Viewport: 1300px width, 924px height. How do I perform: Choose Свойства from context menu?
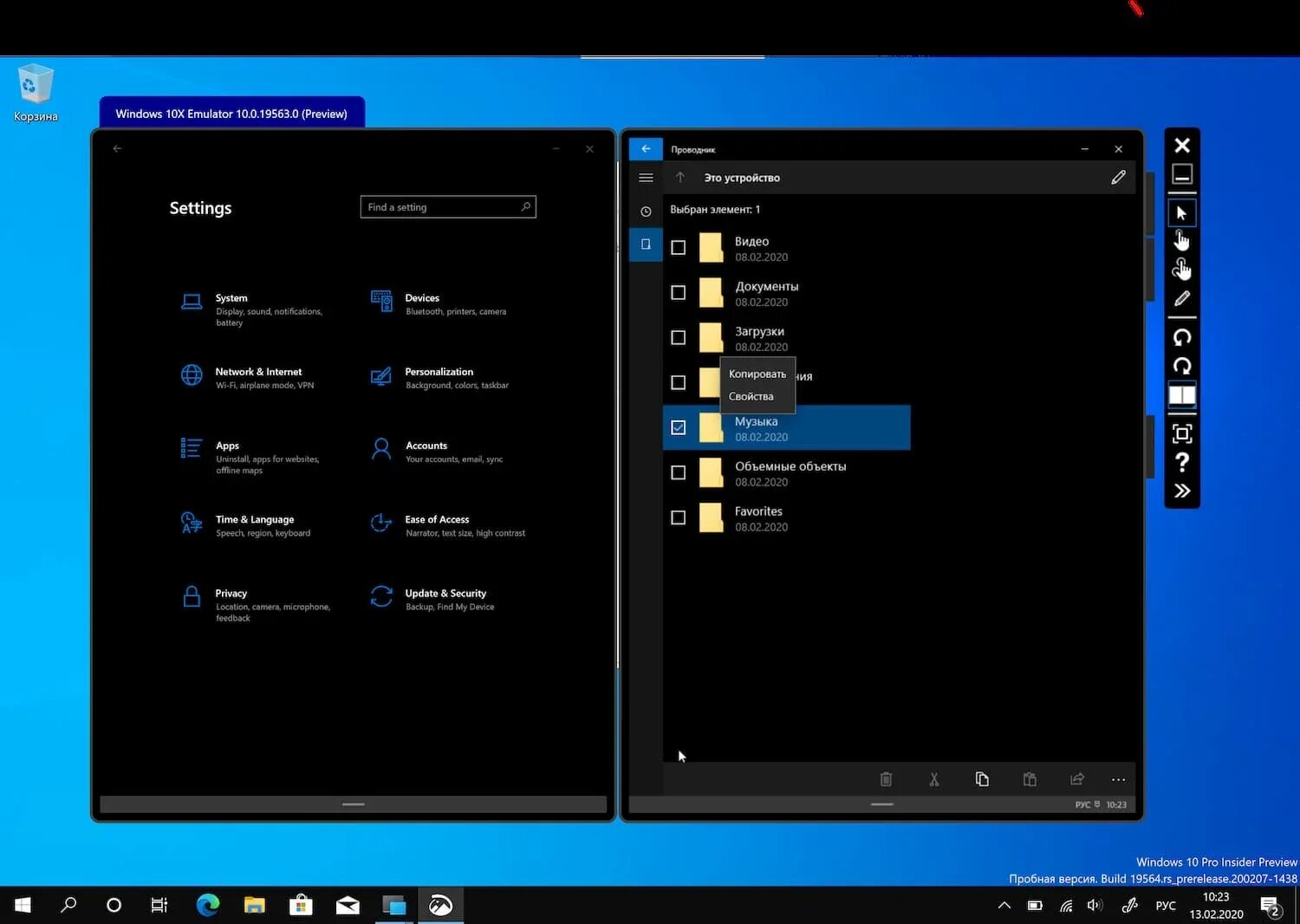tap(757, 397)
